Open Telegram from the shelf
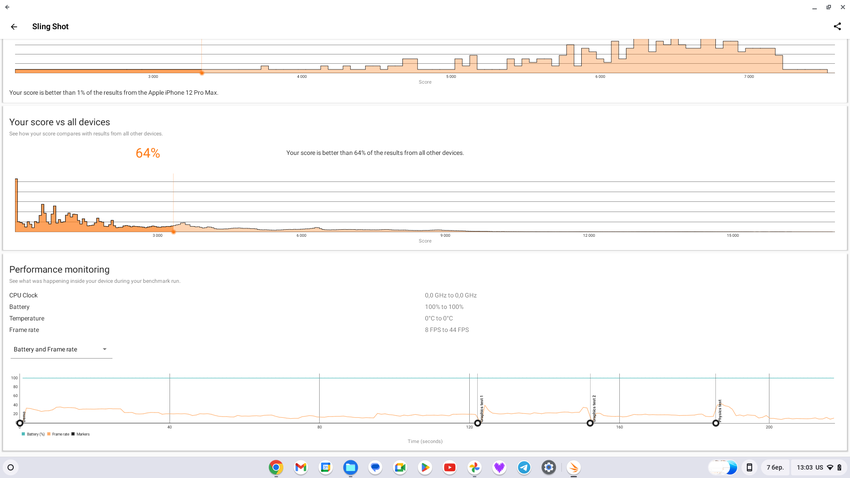 [524, 467]
